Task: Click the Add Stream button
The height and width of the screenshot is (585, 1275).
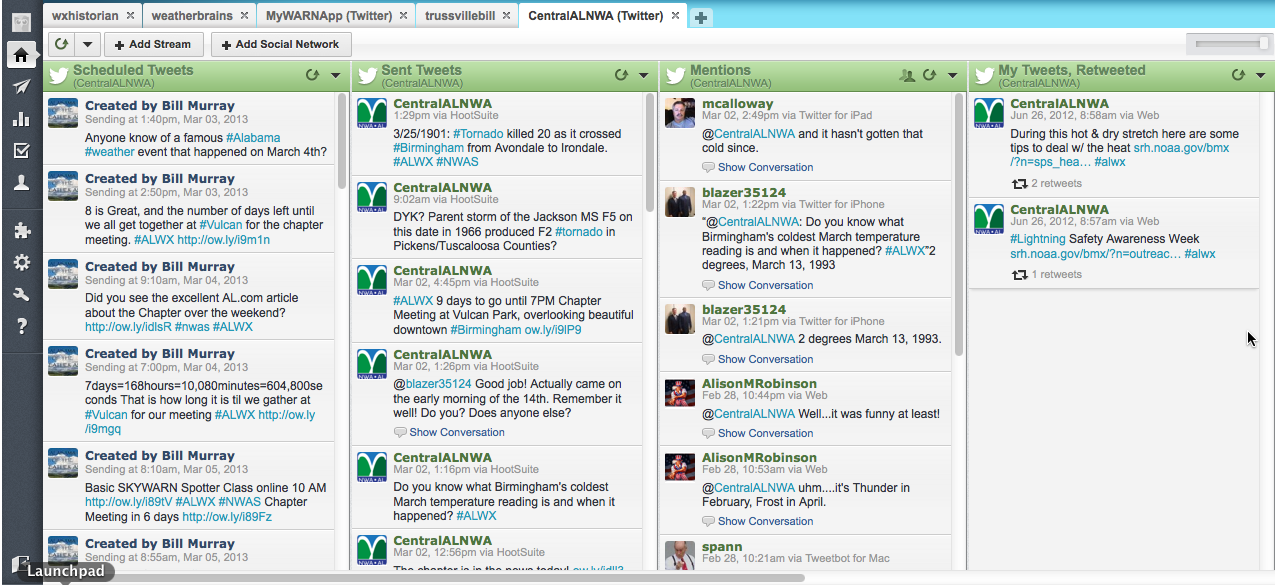Action: pyautogui.click(x=154, y=44)
